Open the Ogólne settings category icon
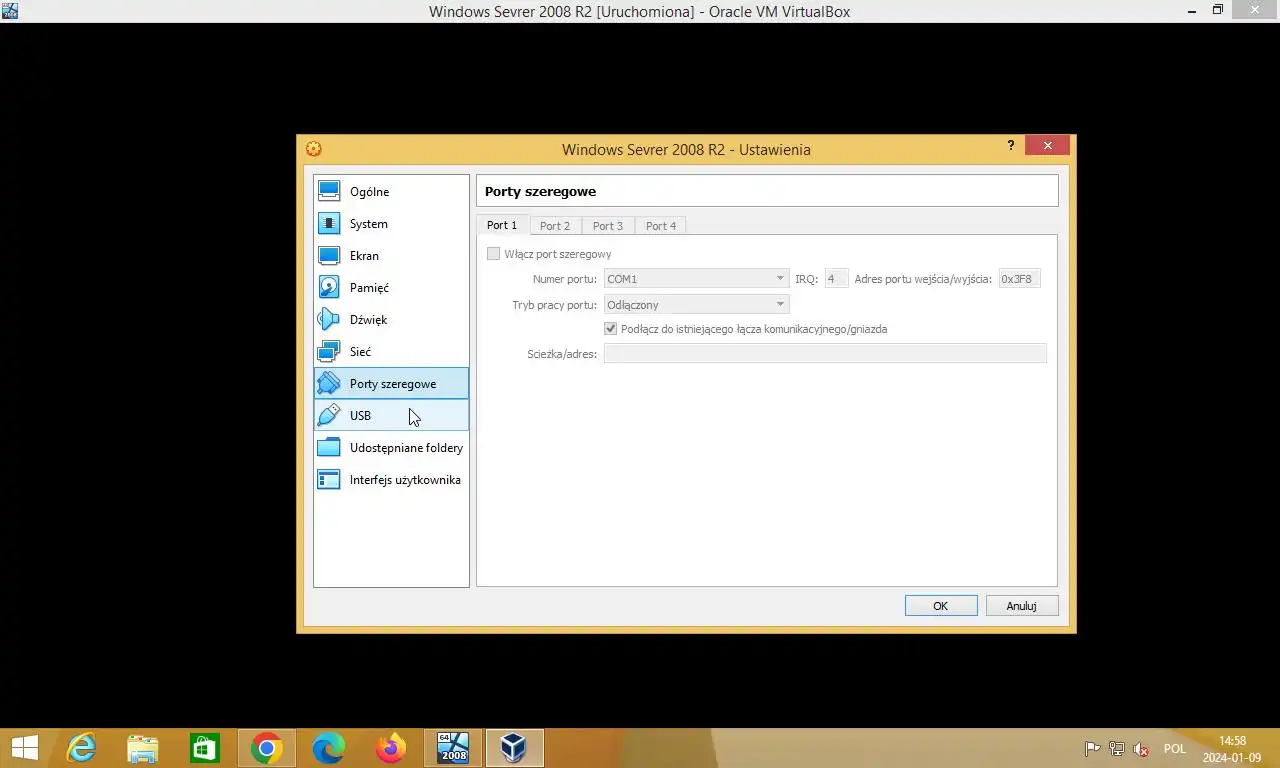The width and height of the screenshot is (1280, 768). click(x=329, y=191)
